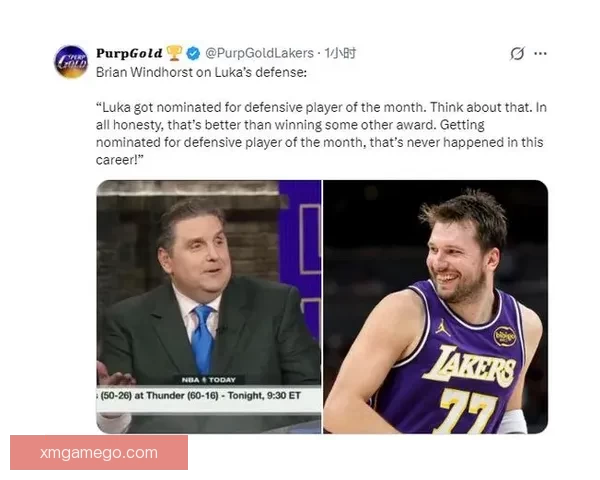The width and height of the screenshot is (600, 480).
Task: Click the 77 jersey number
Action: click(468, 411)
